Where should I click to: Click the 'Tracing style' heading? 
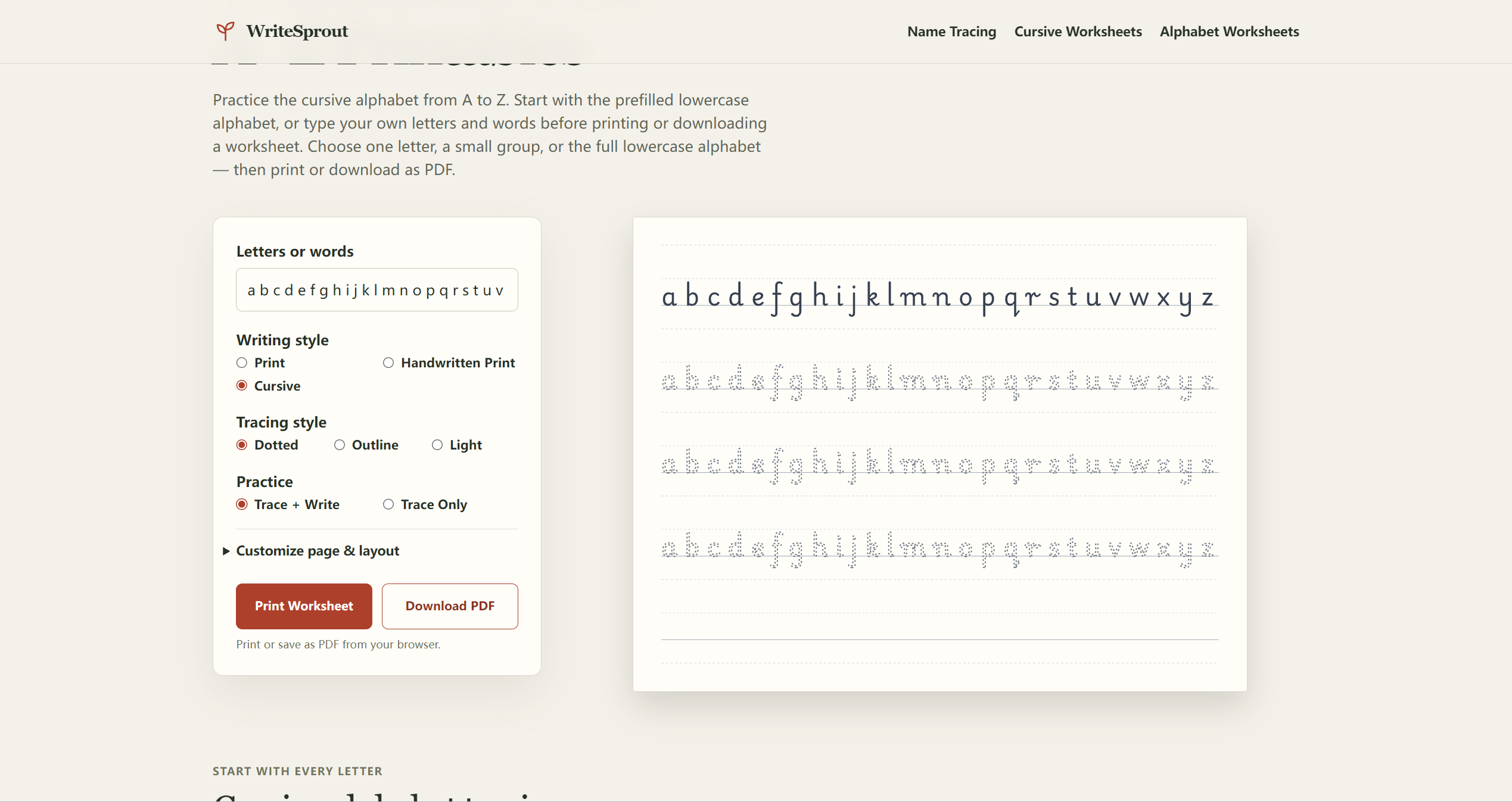click(x=281, y=422)
